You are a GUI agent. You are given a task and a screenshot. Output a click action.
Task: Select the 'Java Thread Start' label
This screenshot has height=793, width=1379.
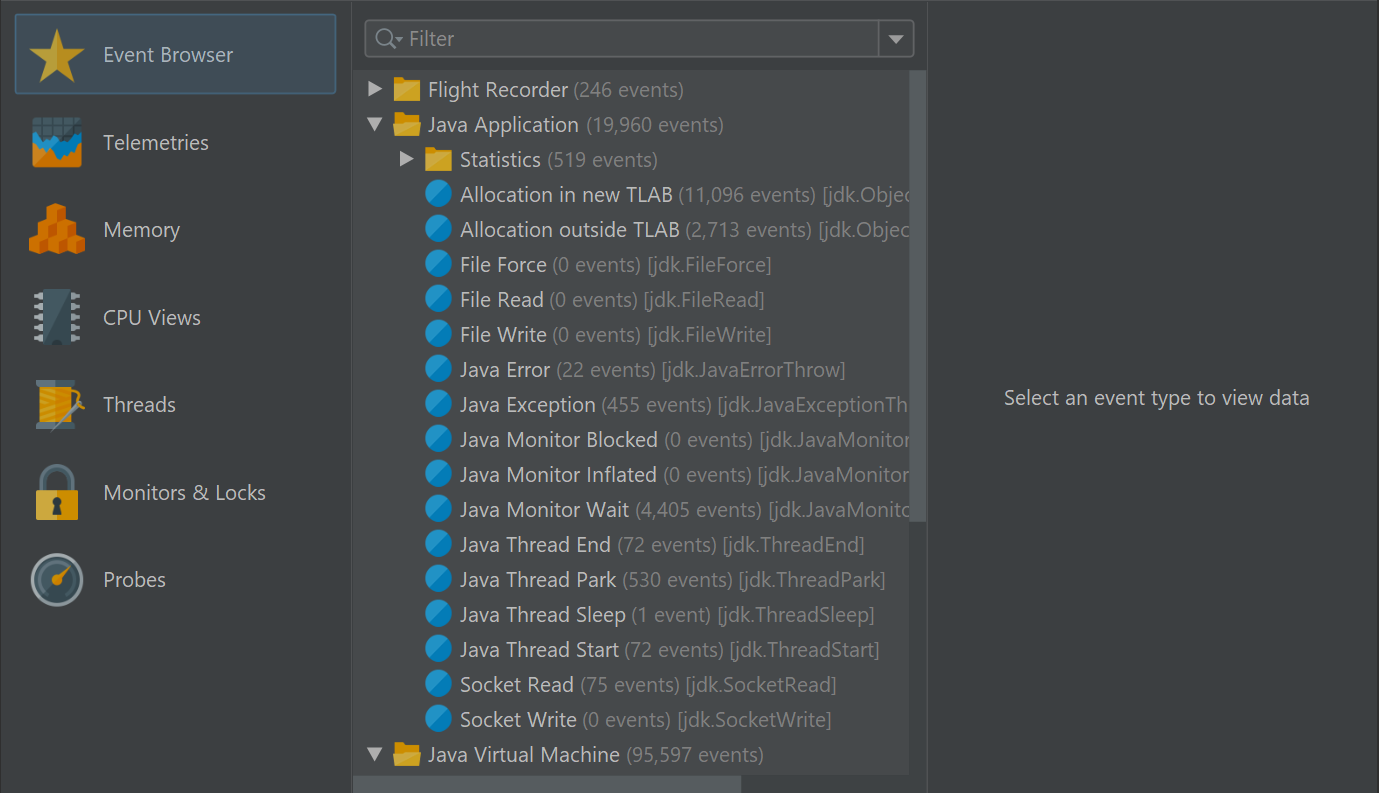pyautogui.click(x=539, y=650)
